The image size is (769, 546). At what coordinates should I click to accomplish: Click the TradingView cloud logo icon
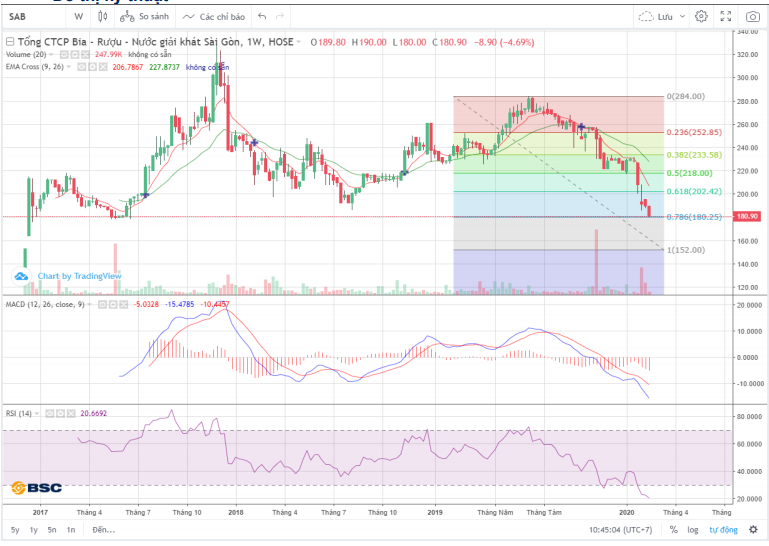(x=21, y=277)
